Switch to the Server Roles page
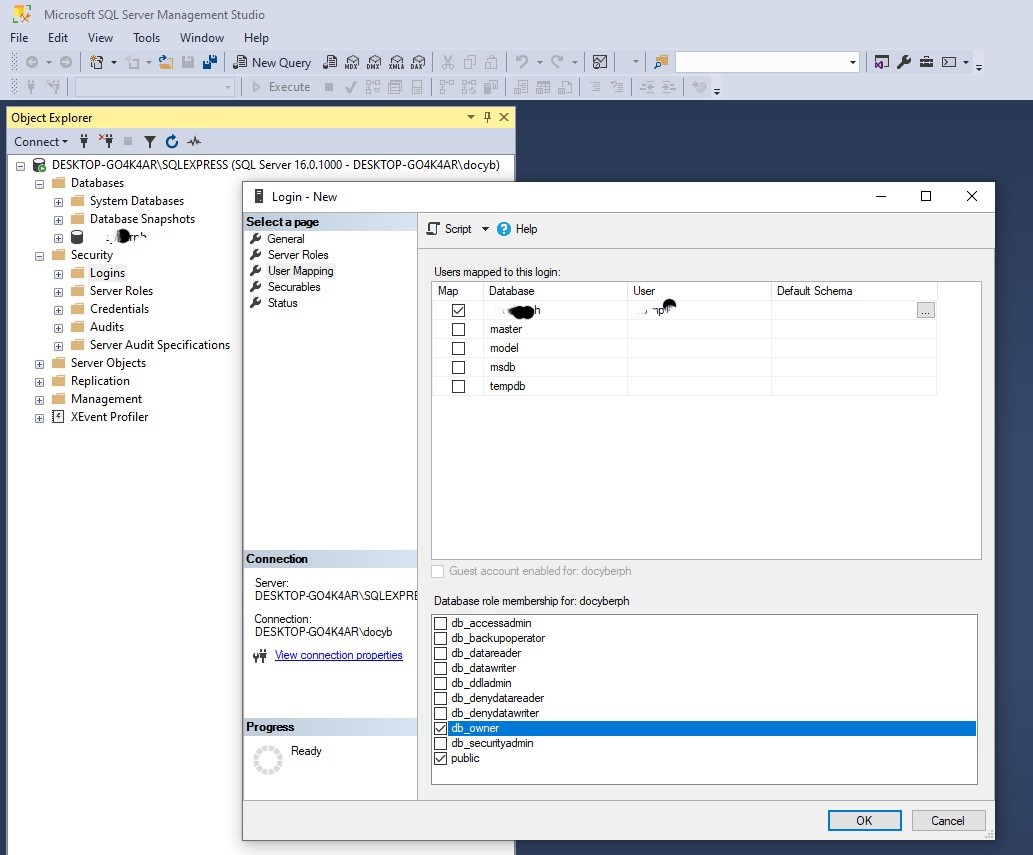 (x=297, y=254)
